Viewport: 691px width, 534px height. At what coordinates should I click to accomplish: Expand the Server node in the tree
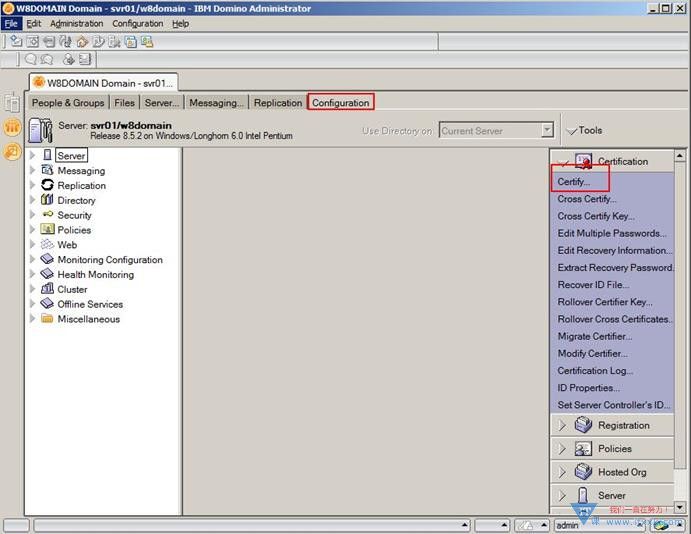pos(32,155)
